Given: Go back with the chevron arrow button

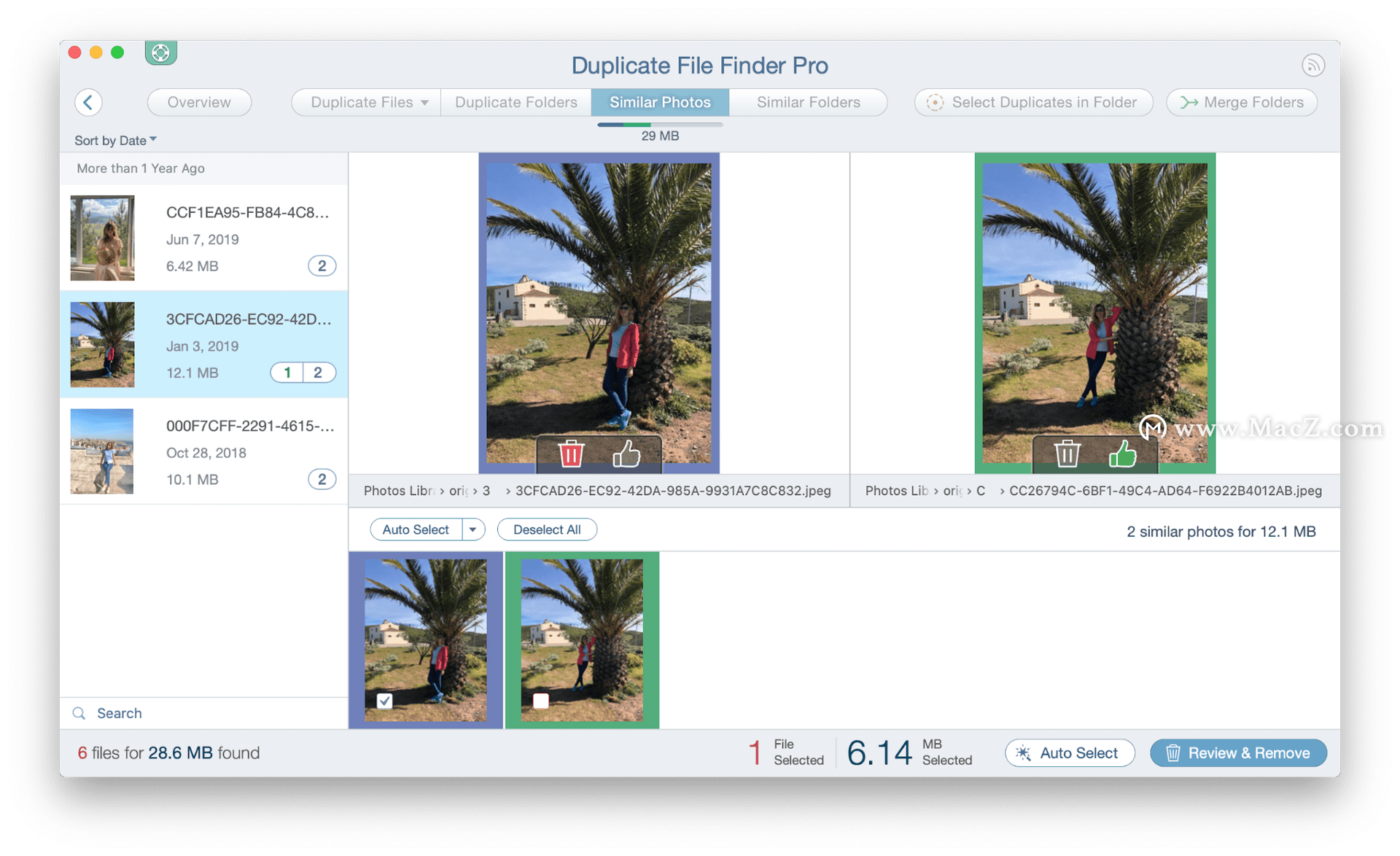Looking at the screenshot, I should [x=88, y=102].
